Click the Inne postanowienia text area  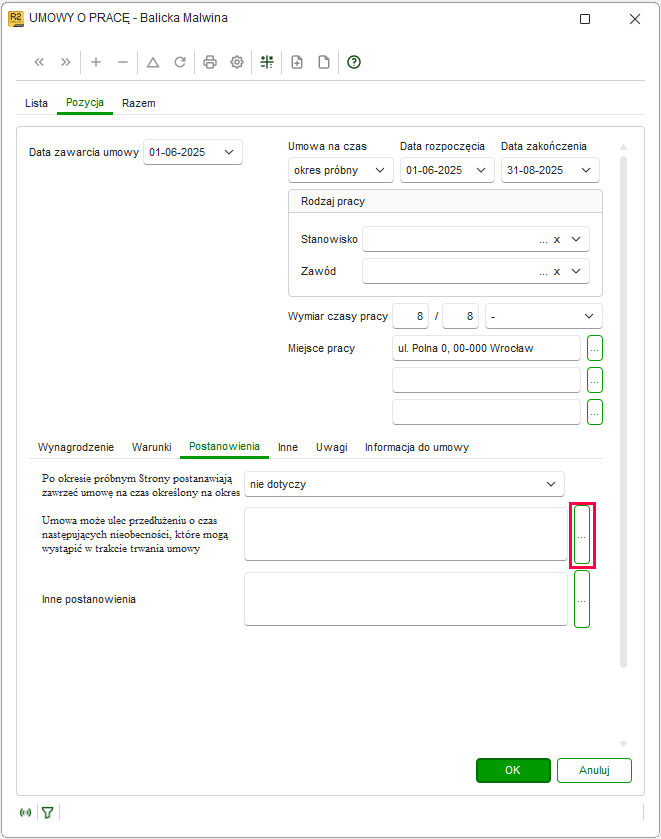coord(406,599)
